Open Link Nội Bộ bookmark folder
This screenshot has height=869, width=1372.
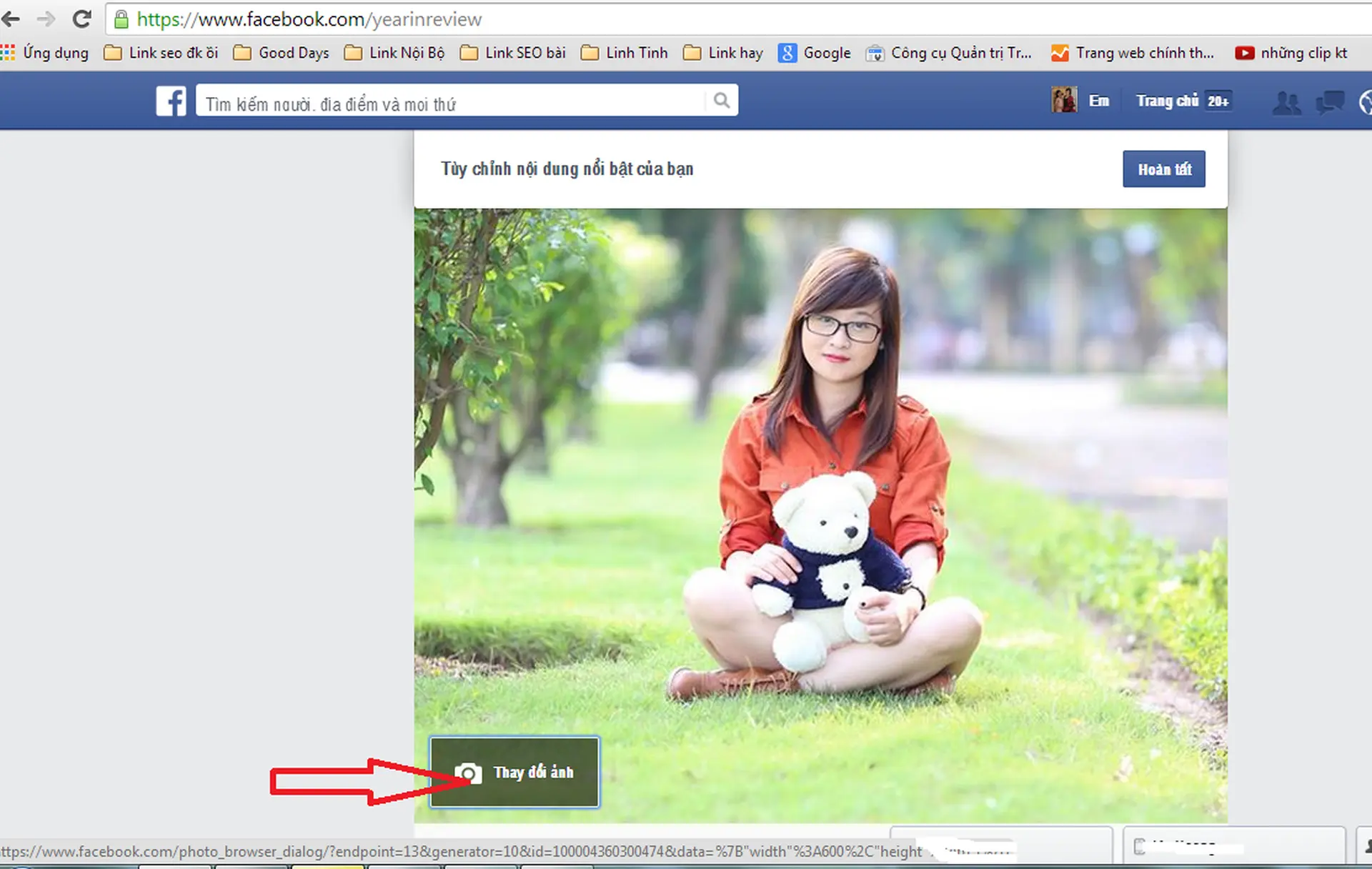pyautogui.click(x=394, y=53)
